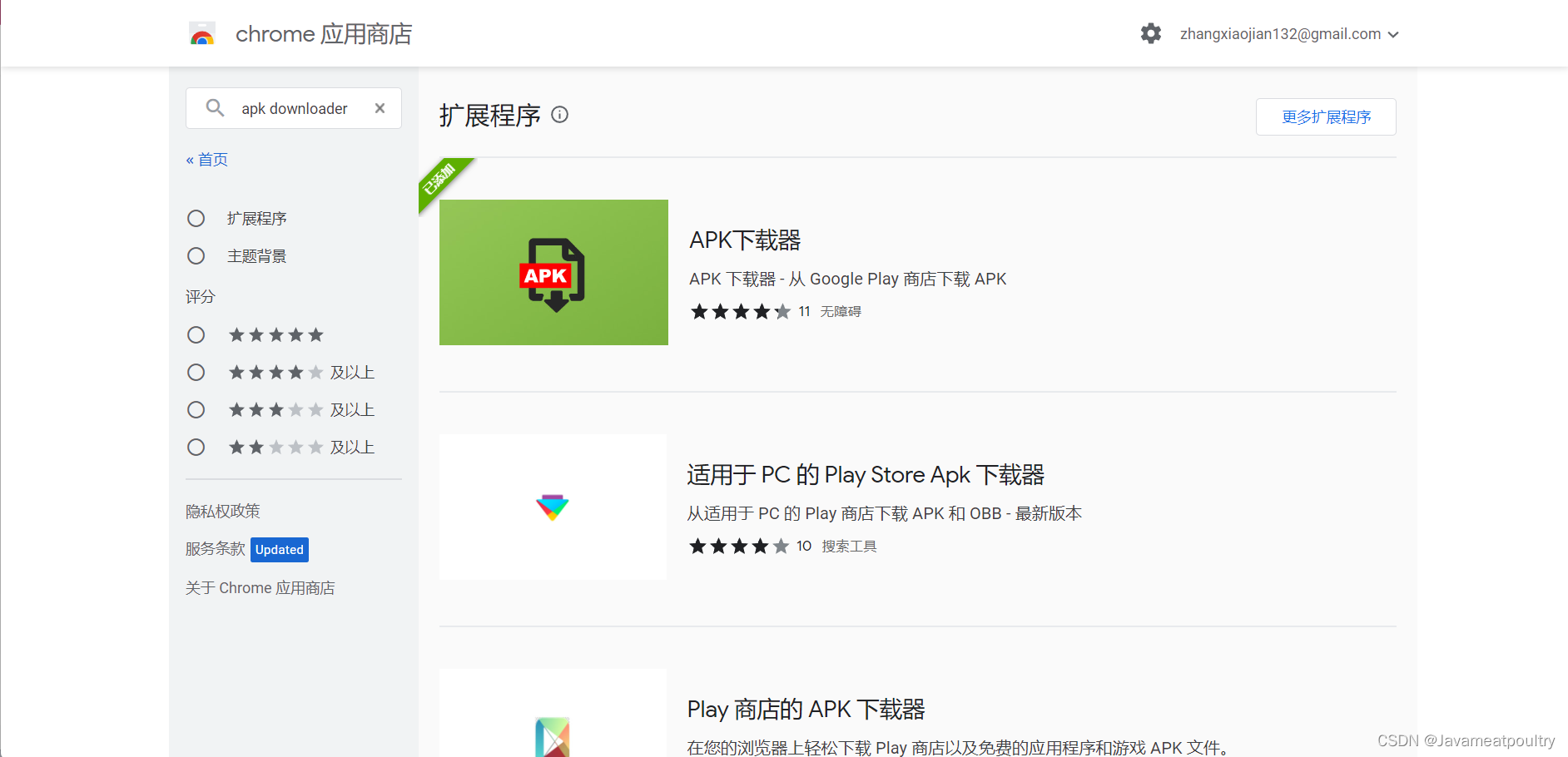The width and height of the screenshot is (1568, 757).
Task: Open the APK下载器 extension green icon
Action: (553, 272)
